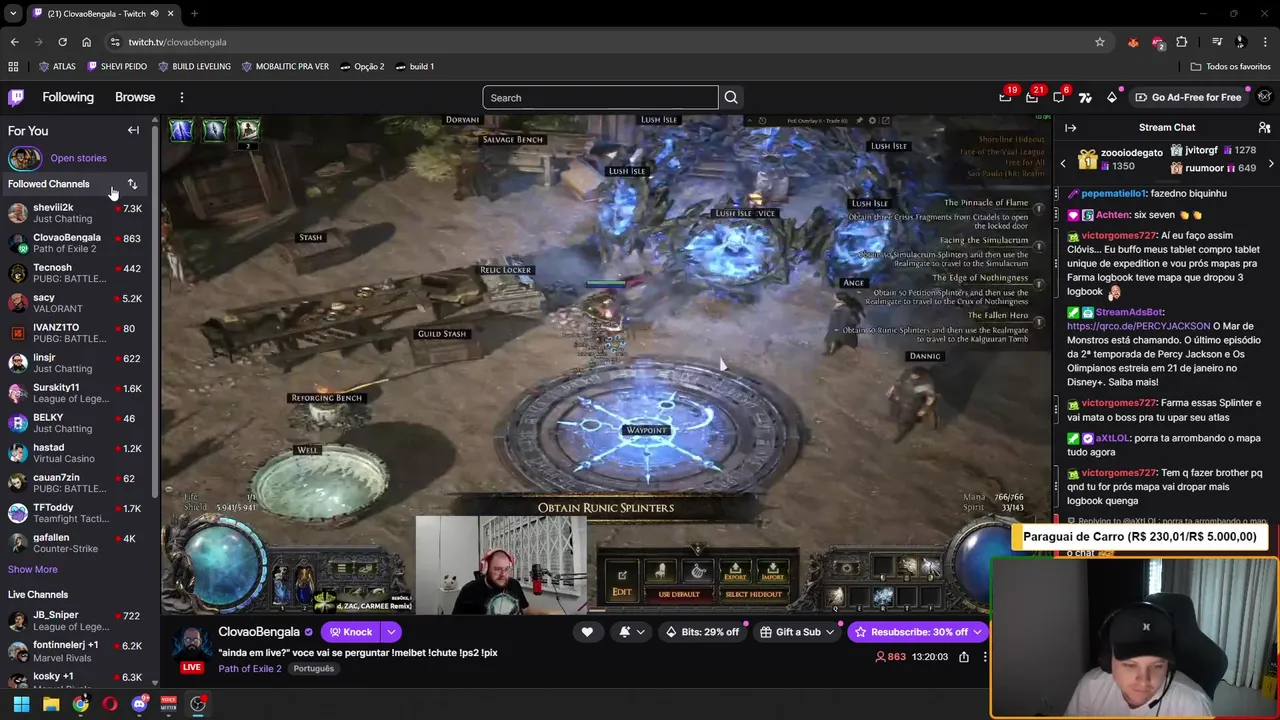The width and height of the screenshot is (1280, 720).
Task: Go to the Following tab
Action: click(x=68, y=97)
